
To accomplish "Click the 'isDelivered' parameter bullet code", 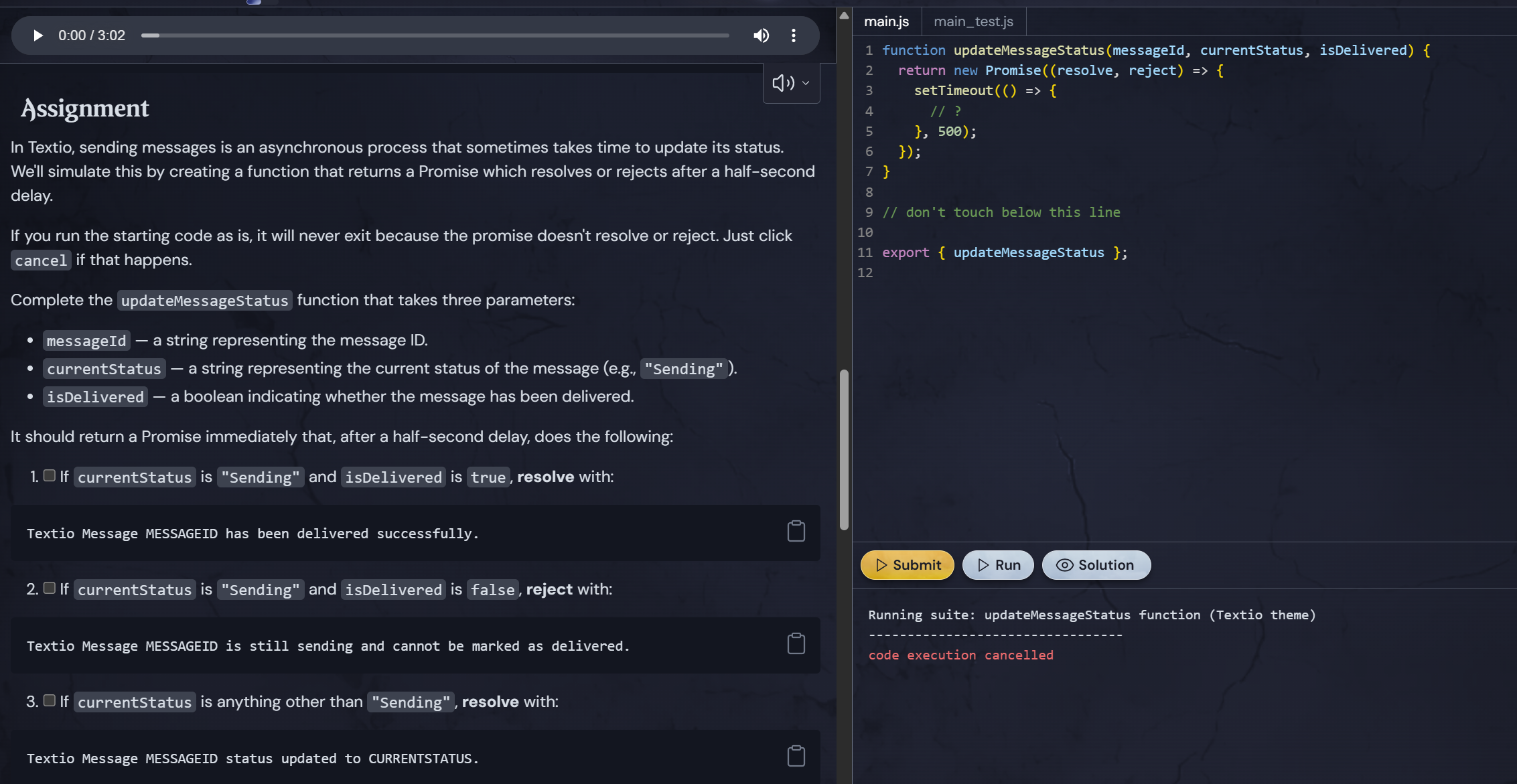I will tap(95, 397).
